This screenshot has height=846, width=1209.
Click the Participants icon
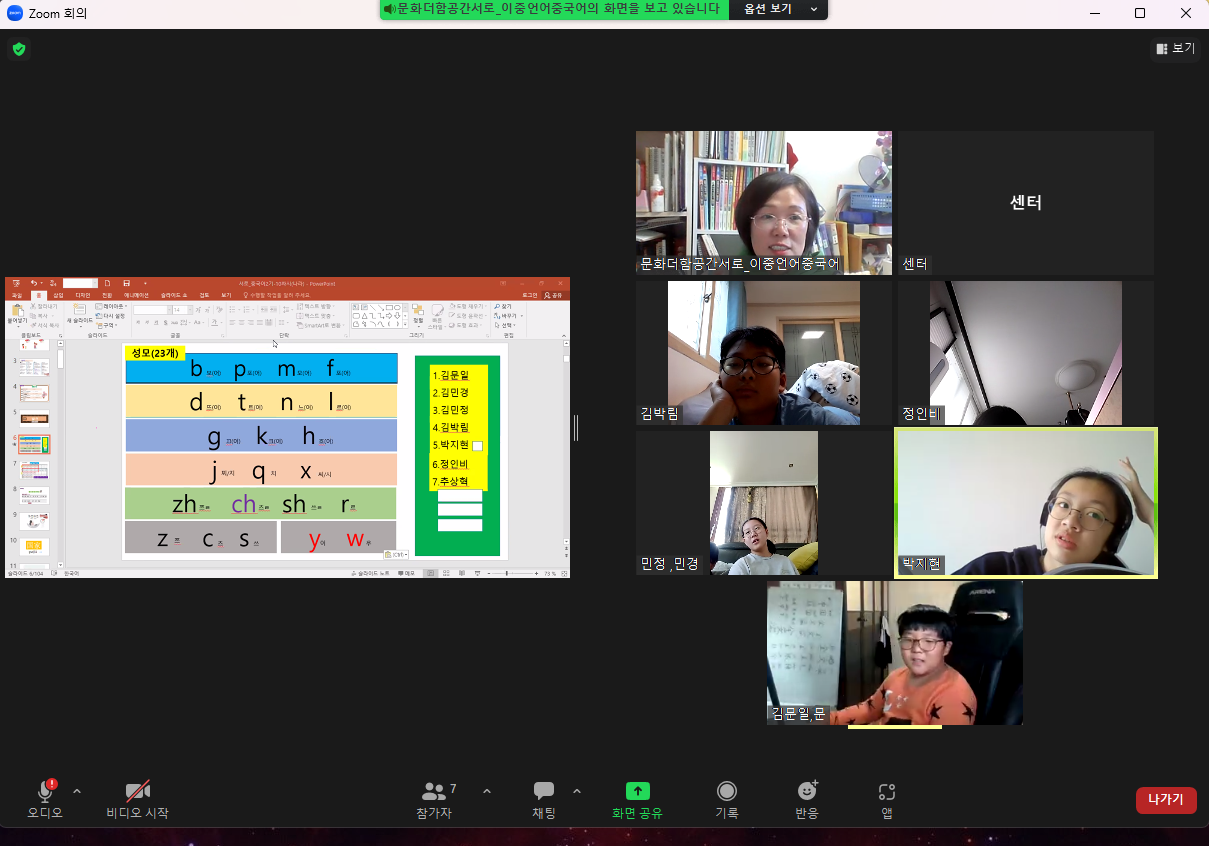434,792
